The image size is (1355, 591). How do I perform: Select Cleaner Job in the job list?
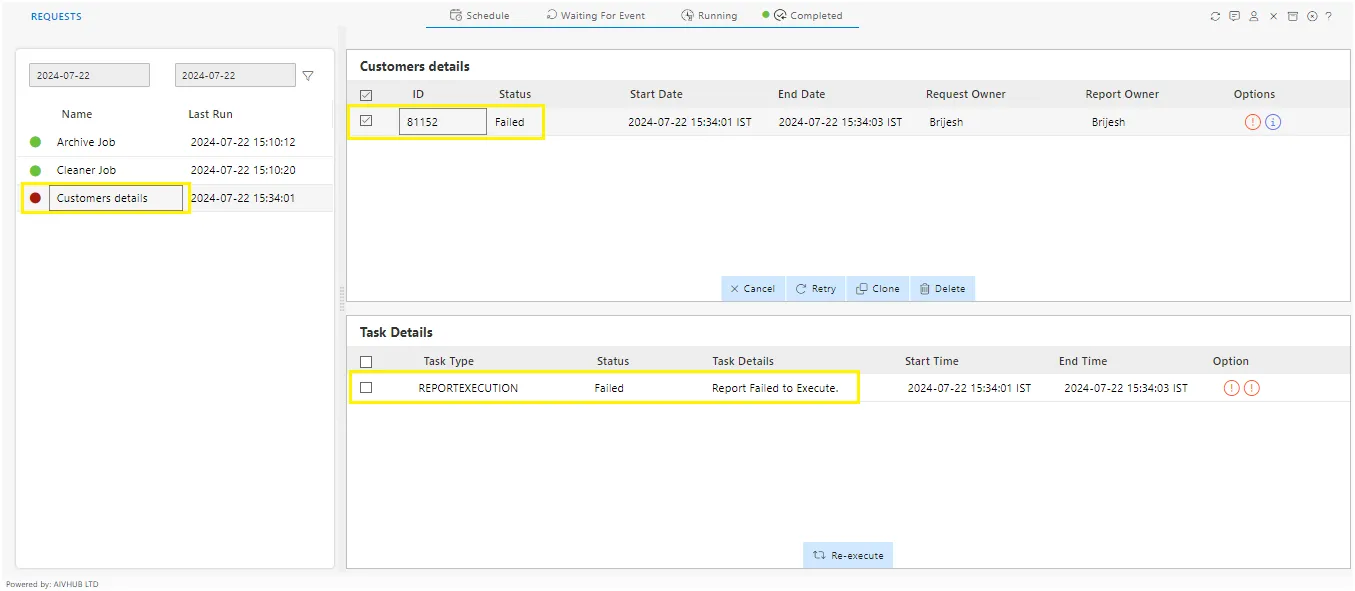[x=86, y=170]
